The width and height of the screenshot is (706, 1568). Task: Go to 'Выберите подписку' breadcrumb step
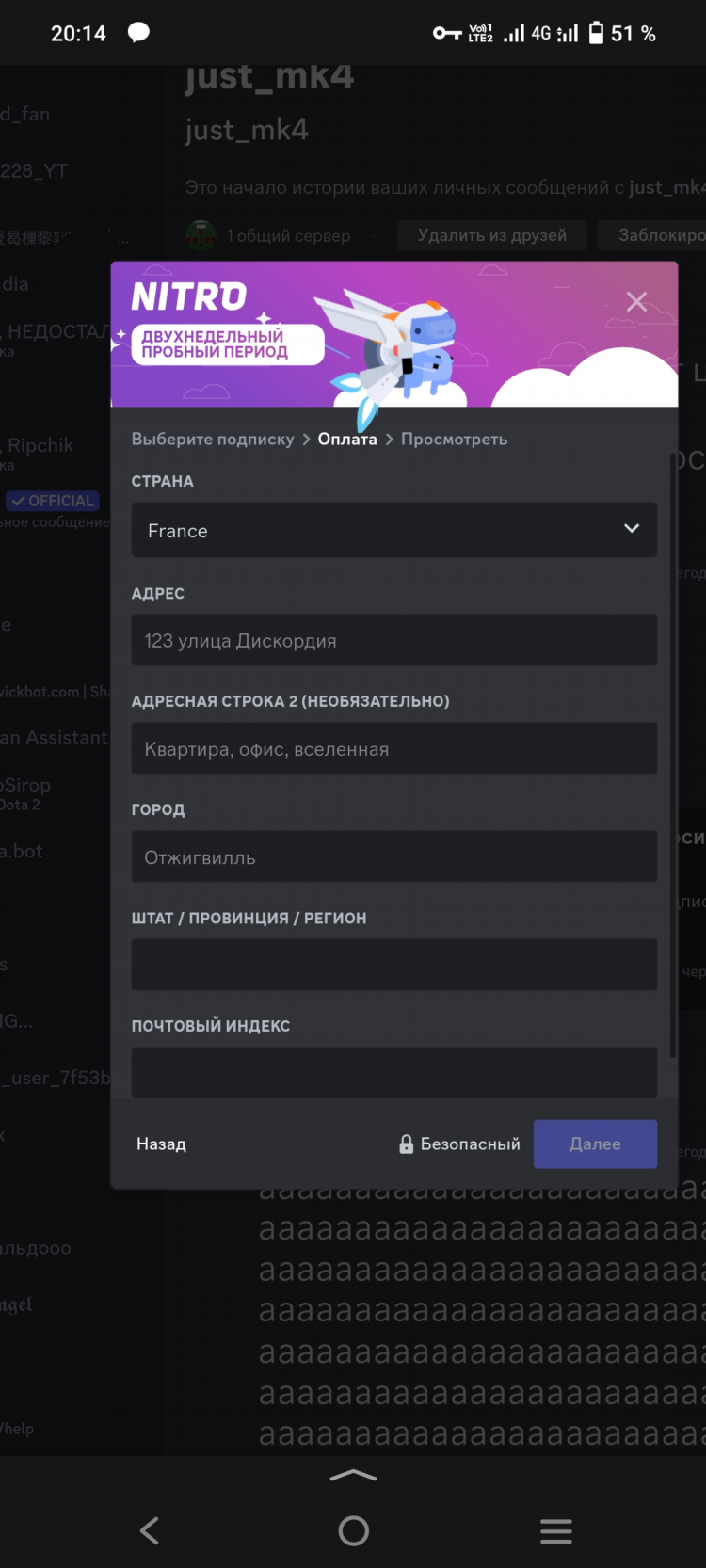[213, 440]
